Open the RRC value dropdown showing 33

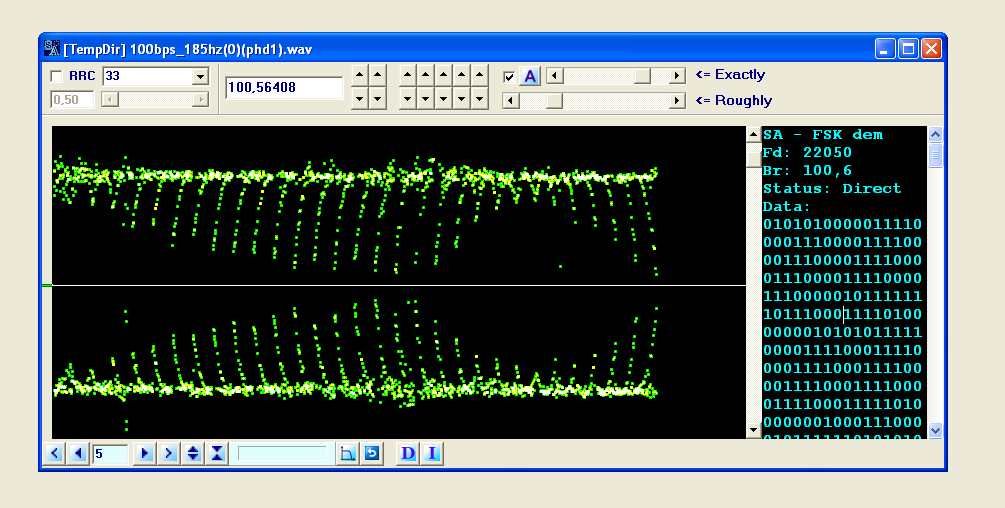(200, 76)
